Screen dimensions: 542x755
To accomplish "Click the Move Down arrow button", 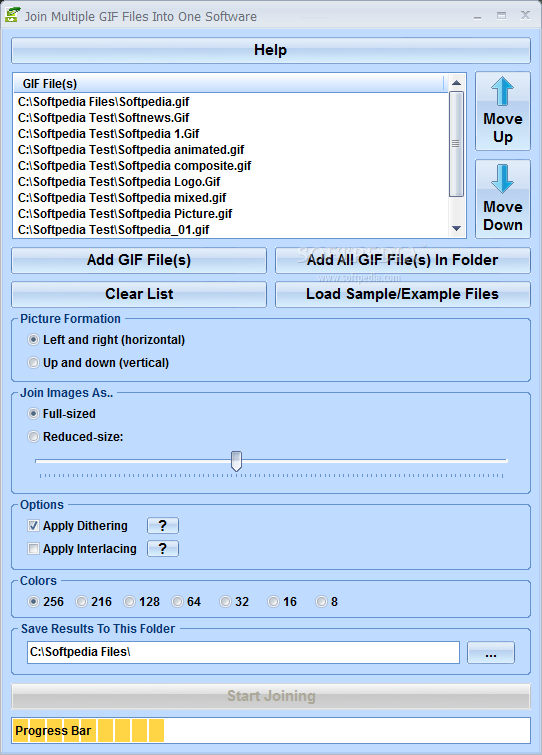I will coord(503,199).
